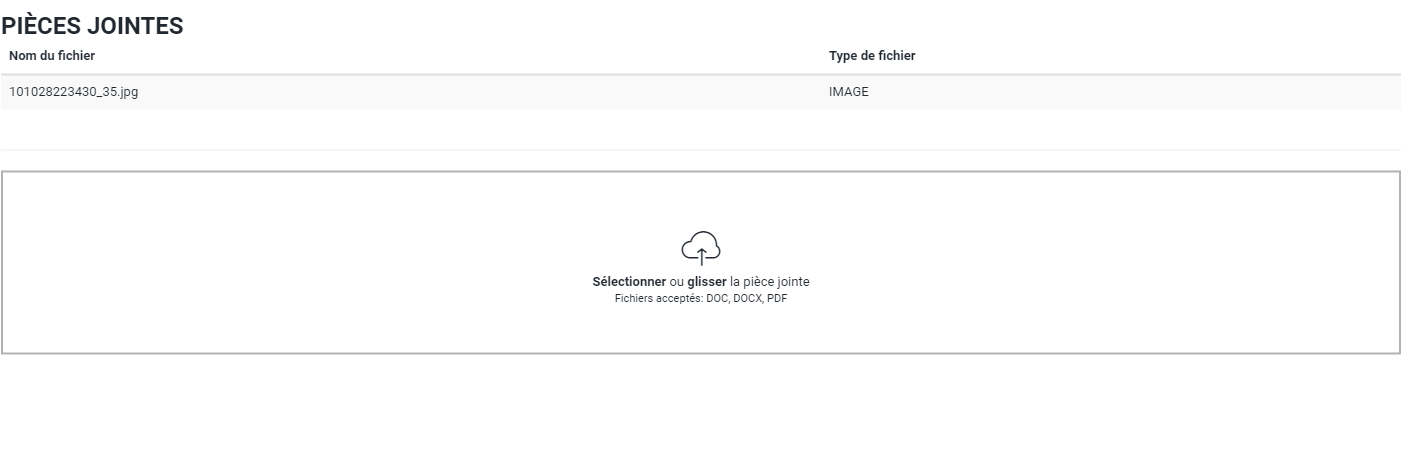Screen dimensions: 1417x449
Task: Click the "la pièce jointe" text
Action: (769, 282)
